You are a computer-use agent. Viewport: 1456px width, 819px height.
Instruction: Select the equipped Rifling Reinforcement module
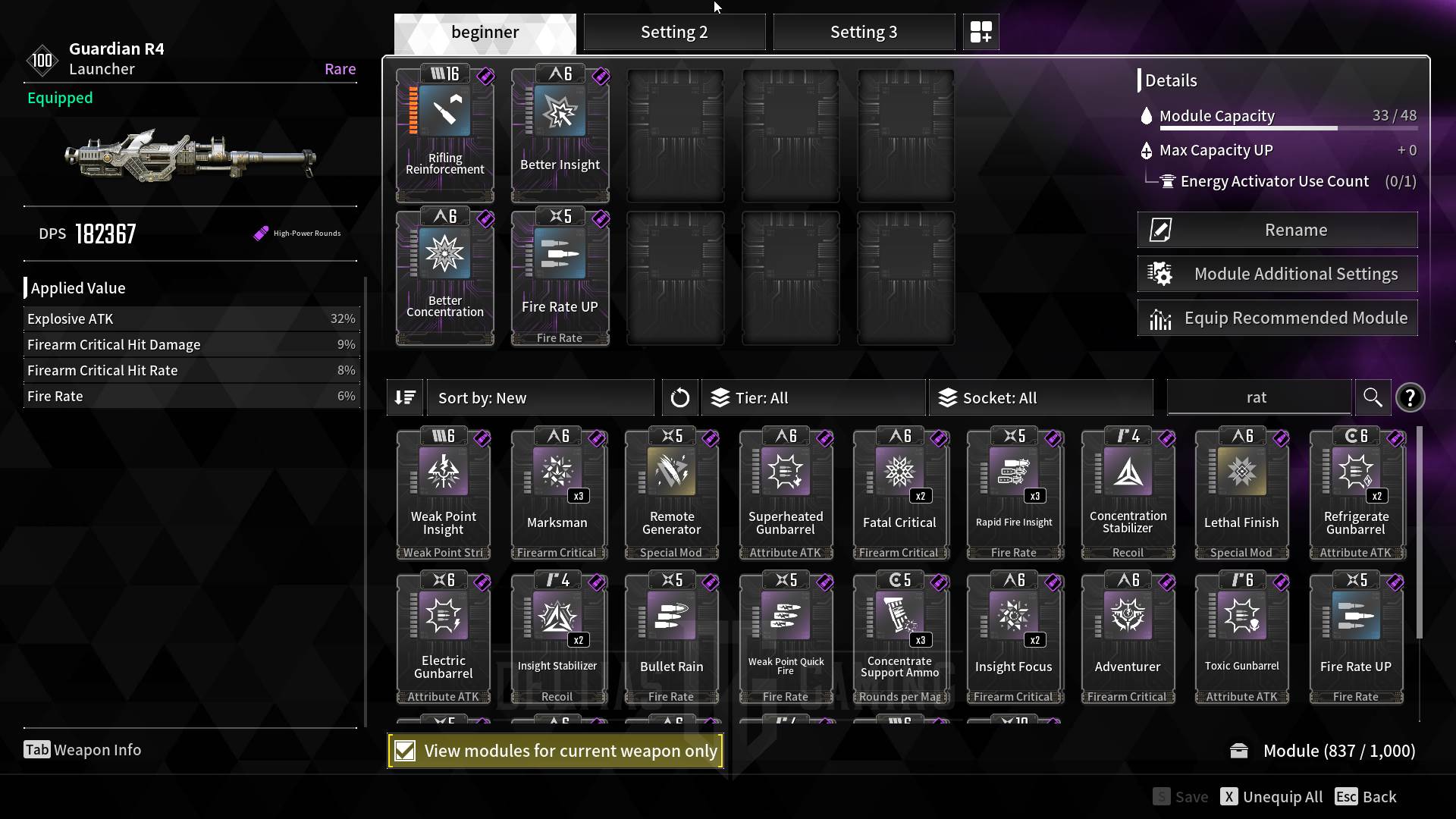coord(445,133)
